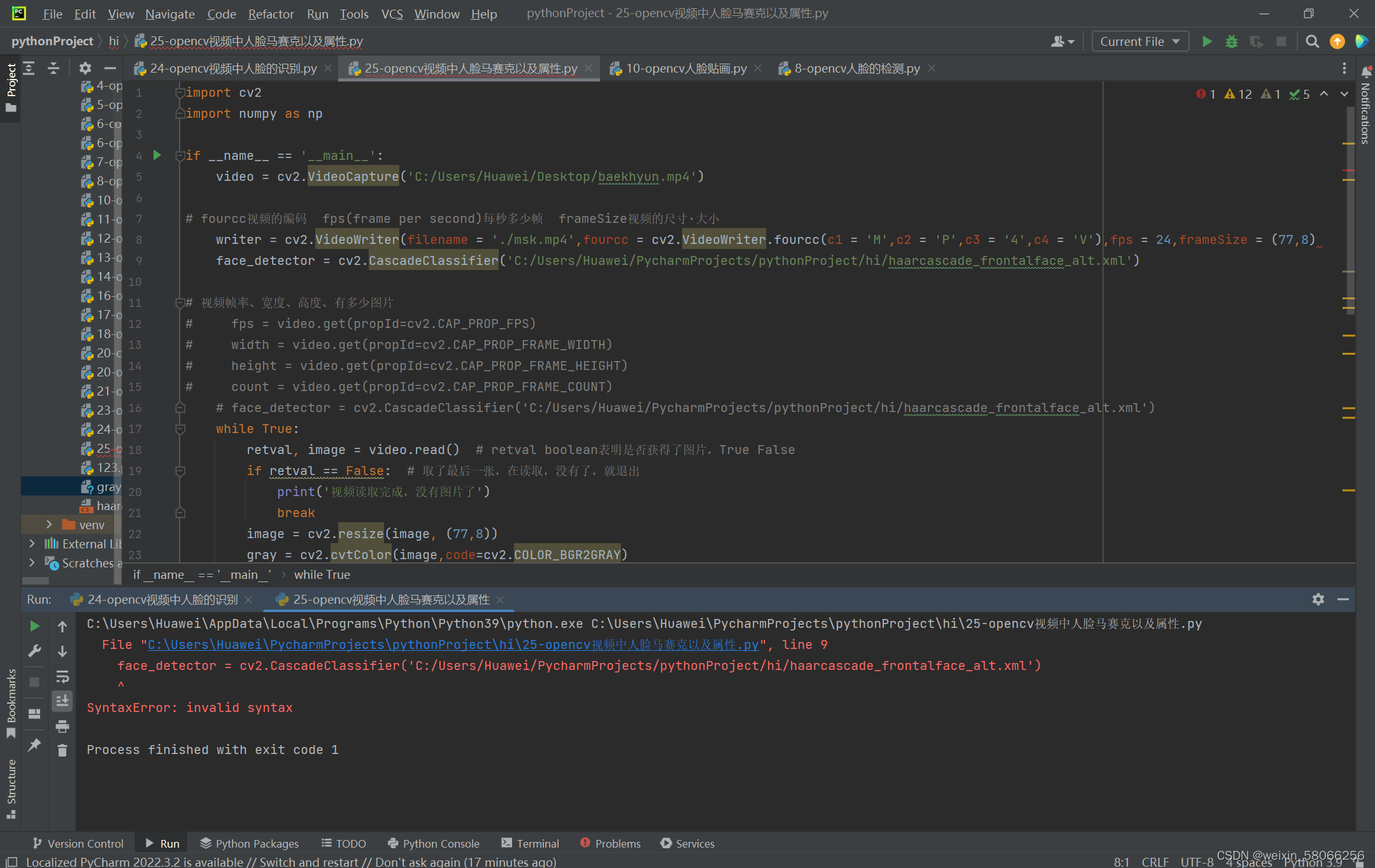This screenshot has width=1375, height=868.
Task: Start debugging with the bug icon
Action: coord(1232,41)
